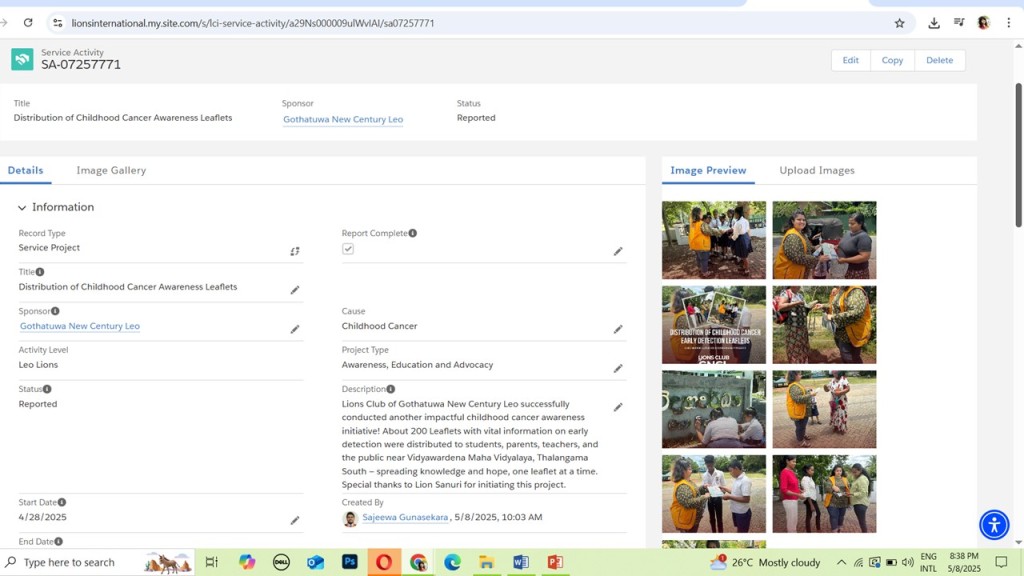Image resolution: width=1024 pixels, height=576 pixels.
Task: Click the Delete button
Action: pyautogui.click(x=939, y=60)
